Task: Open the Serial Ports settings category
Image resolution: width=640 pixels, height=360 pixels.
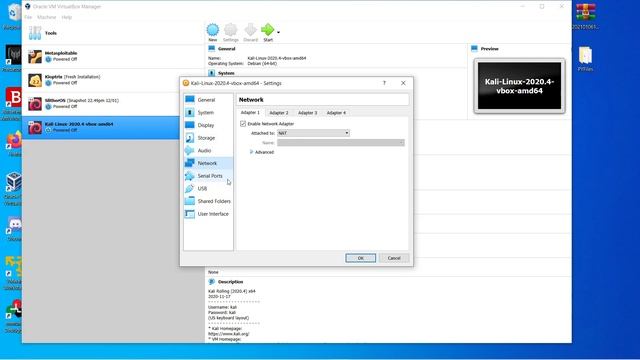Action: [208, 176]
